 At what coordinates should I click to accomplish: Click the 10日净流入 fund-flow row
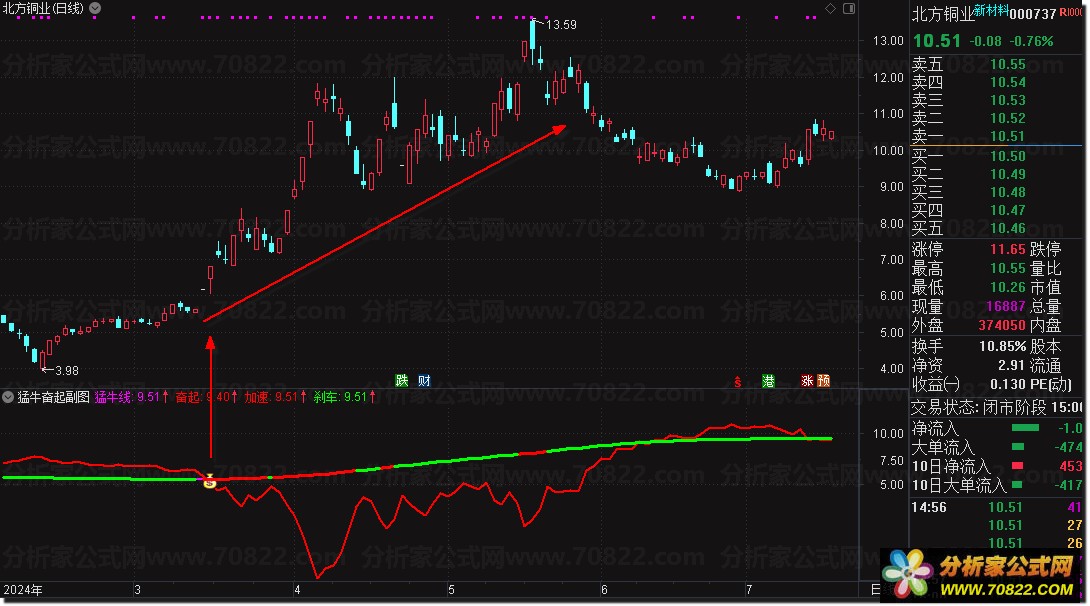[997, 466]
